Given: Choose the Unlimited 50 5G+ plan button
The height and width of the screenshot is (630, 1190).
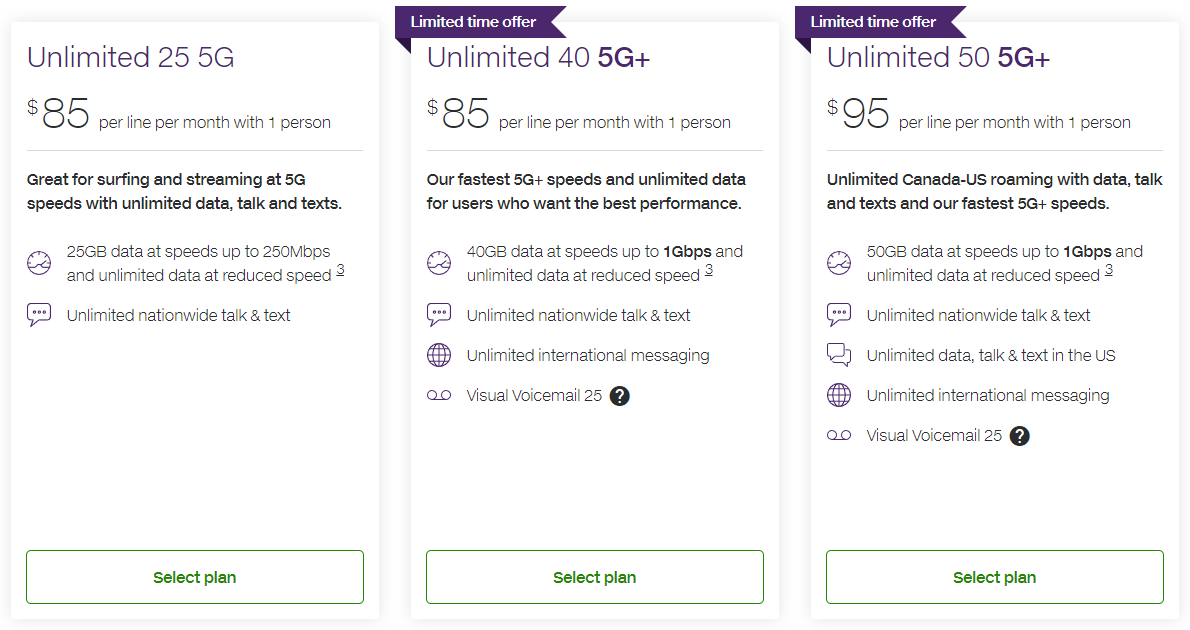Looking at the screenshot, I should (x=995, y=577).
